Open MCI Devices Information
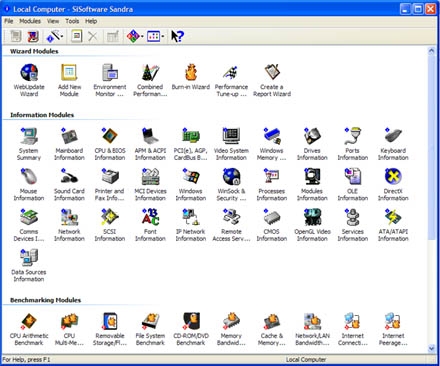Viewport: 440px width, 366px height. 150,184
